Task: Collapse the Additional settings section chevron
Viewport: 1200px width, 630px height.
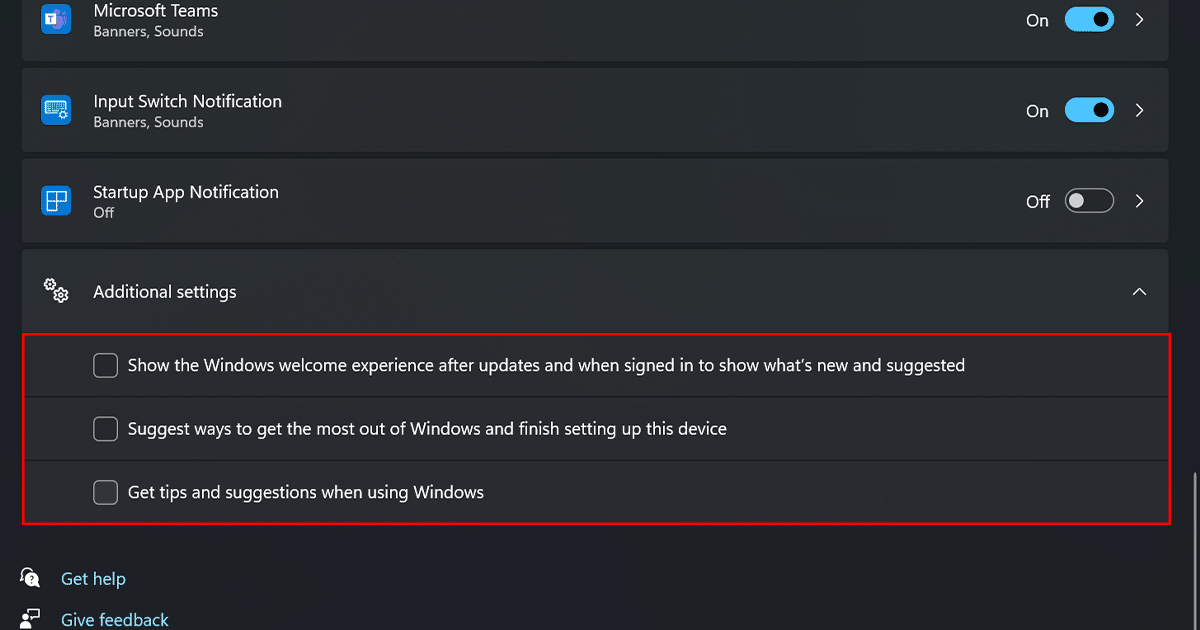Action: (x=1139, y=292)
